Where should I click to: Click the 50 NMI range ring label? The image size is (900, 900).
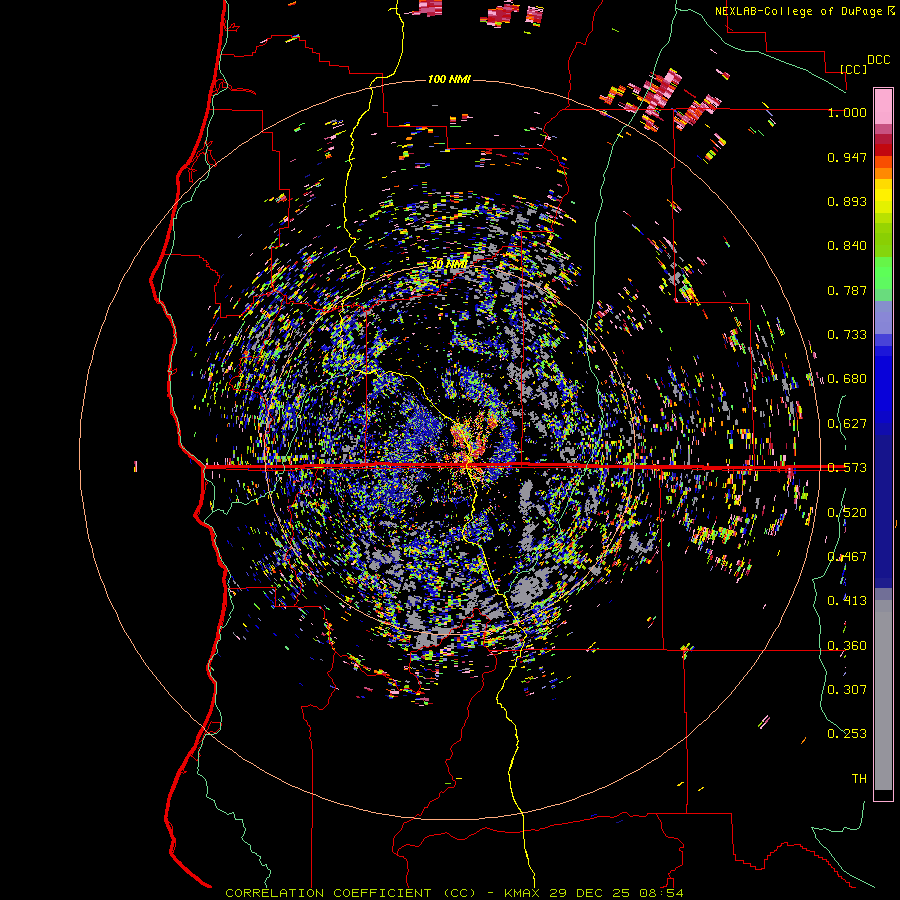(x=449, y=264)
